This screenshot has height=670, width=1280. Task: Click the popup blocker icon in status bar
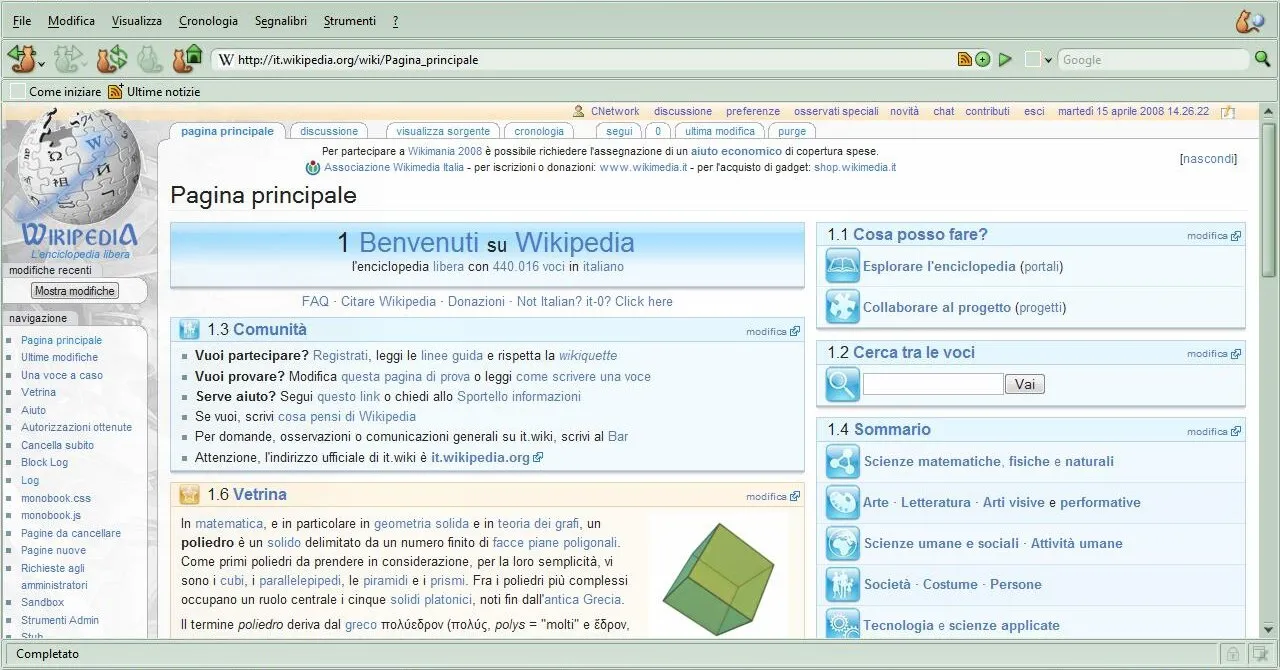(x=1261, y=654)
